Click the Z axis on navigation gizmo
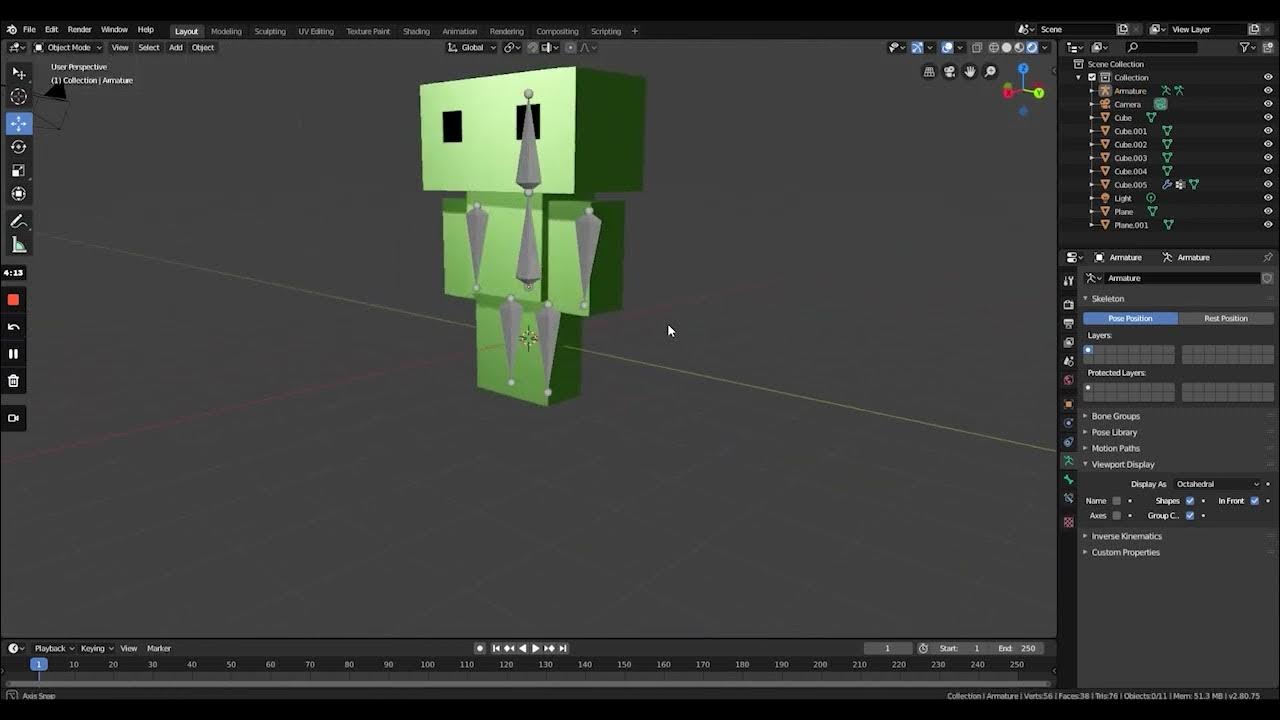The image size is (1280, 720). [x=1023, y=69]
